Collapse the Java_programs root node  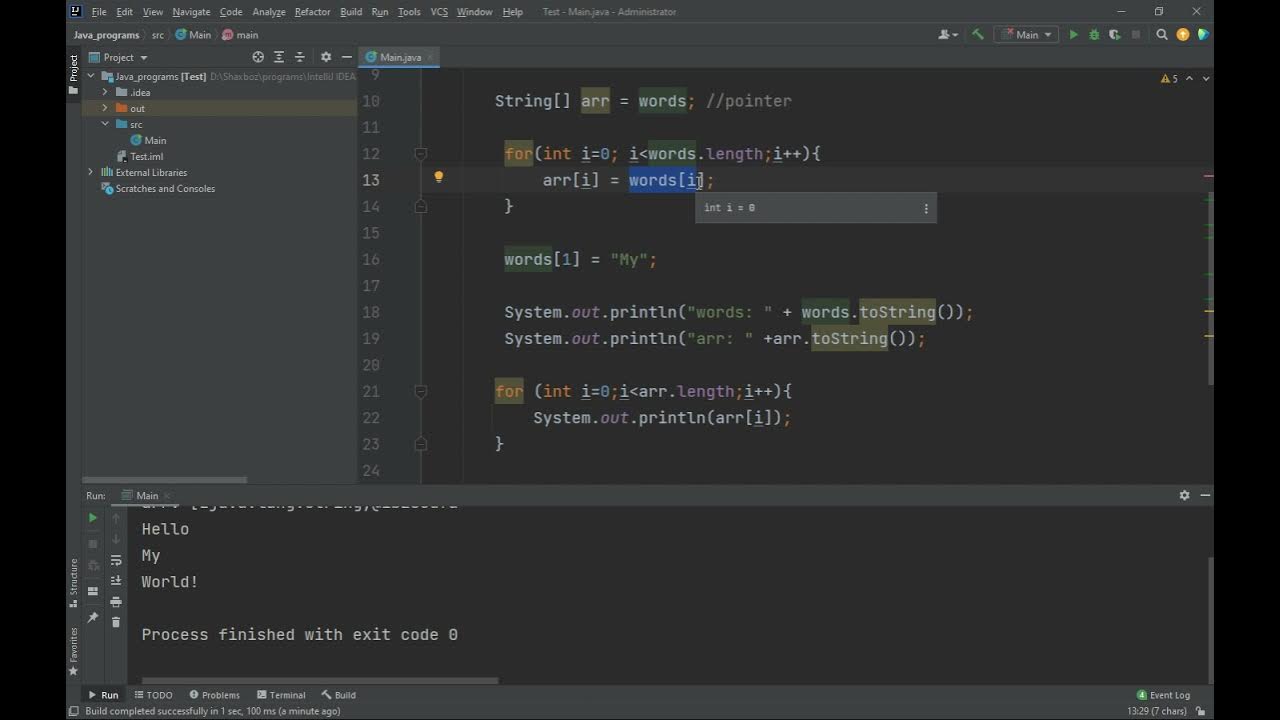click(x=91, y=76)
